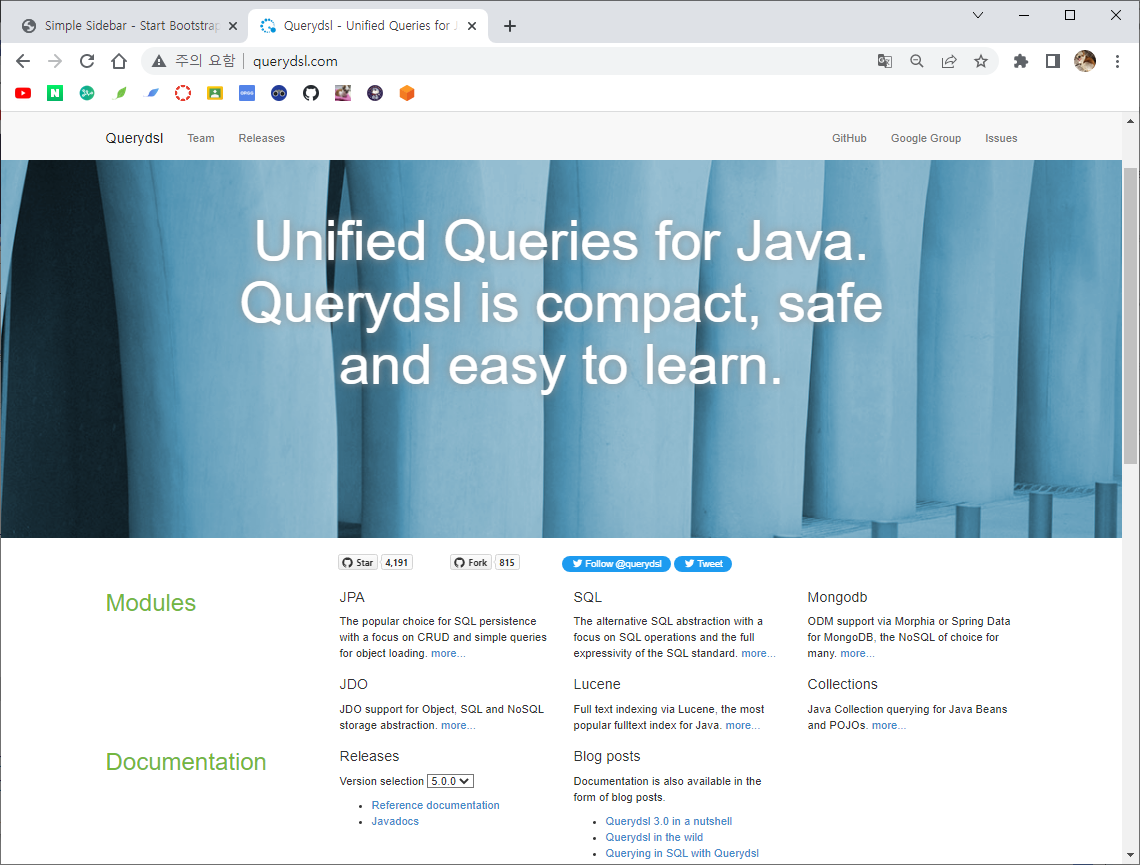This screenshot has width=1140, height=865.
Task: Click the scrollbar down arrow
Action: click(1130, 855)
